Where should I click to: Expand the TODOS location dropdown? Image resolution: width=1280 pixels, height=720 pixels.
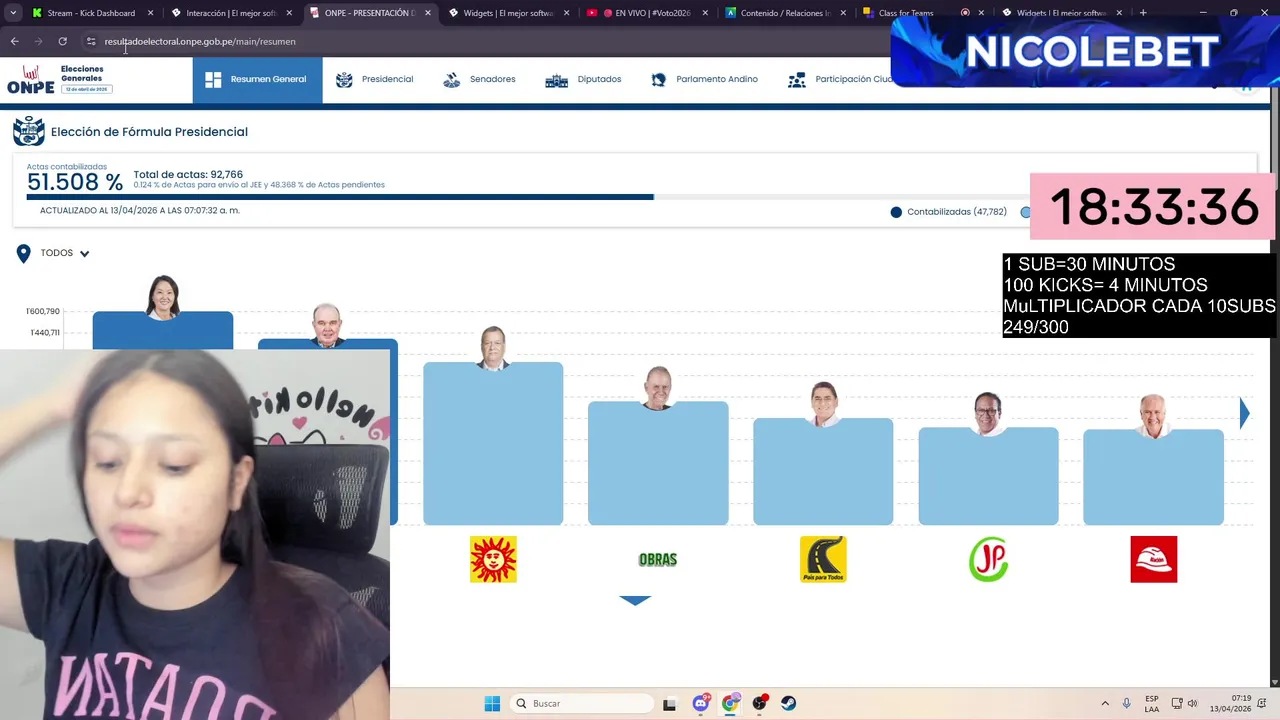(x=66, y=254)
